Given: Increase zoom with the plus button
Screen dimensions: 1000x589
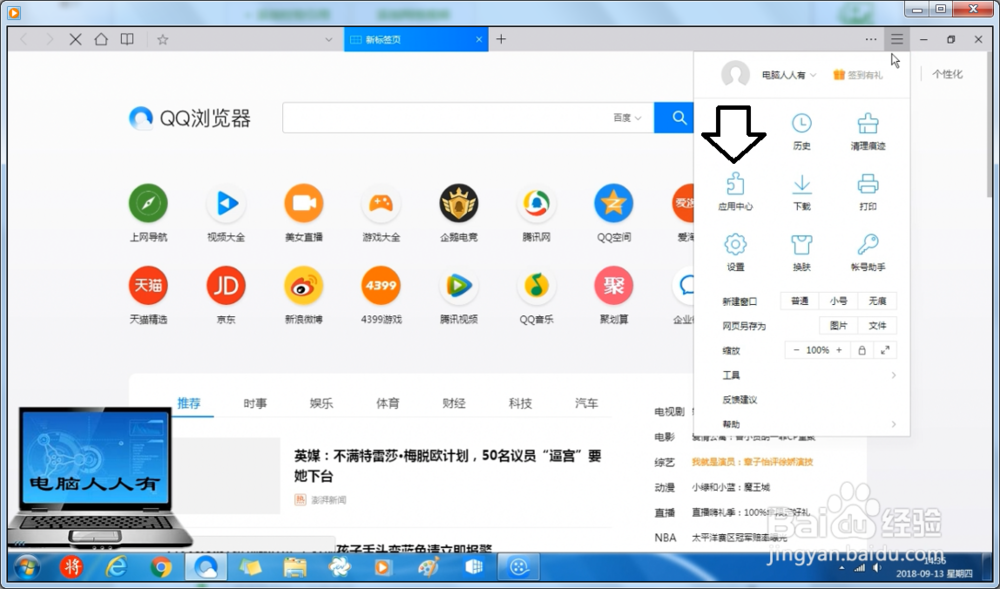Looking at the screenshot, I should pos(839,350).
